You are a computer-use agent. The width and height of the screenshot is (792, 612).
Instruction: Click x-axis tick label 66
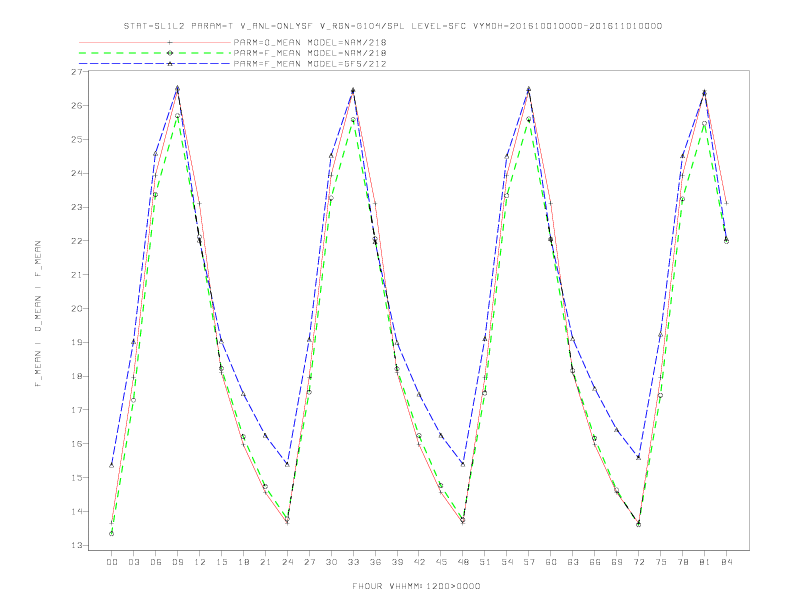point(595,562)
